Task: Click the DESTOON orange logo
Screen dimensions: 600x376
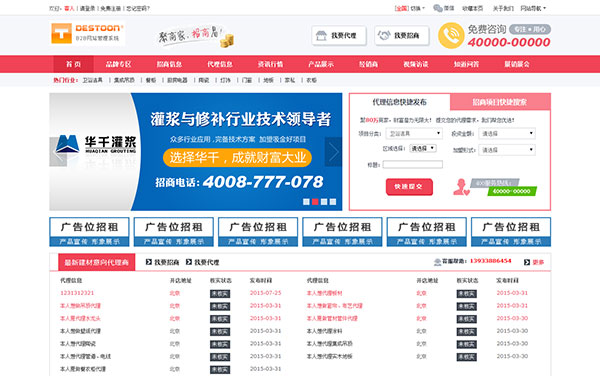Action: [x=87, y=33]
